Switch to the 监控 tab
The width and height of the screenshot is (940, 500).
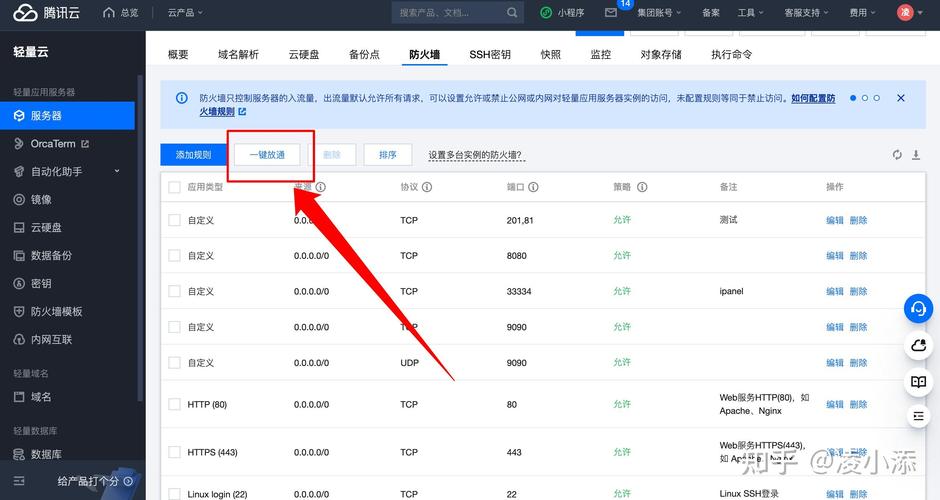click(600, 55)
